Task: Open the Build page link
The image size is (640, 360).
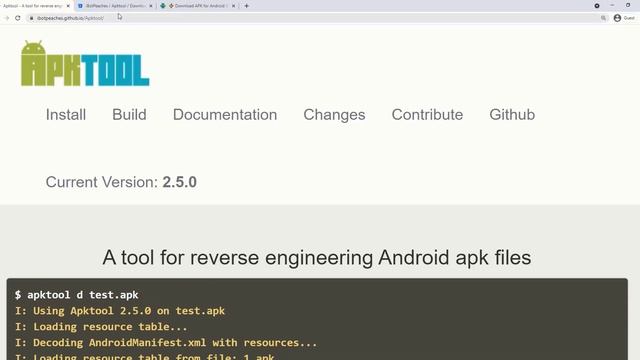Action: (x=129, y=115)
